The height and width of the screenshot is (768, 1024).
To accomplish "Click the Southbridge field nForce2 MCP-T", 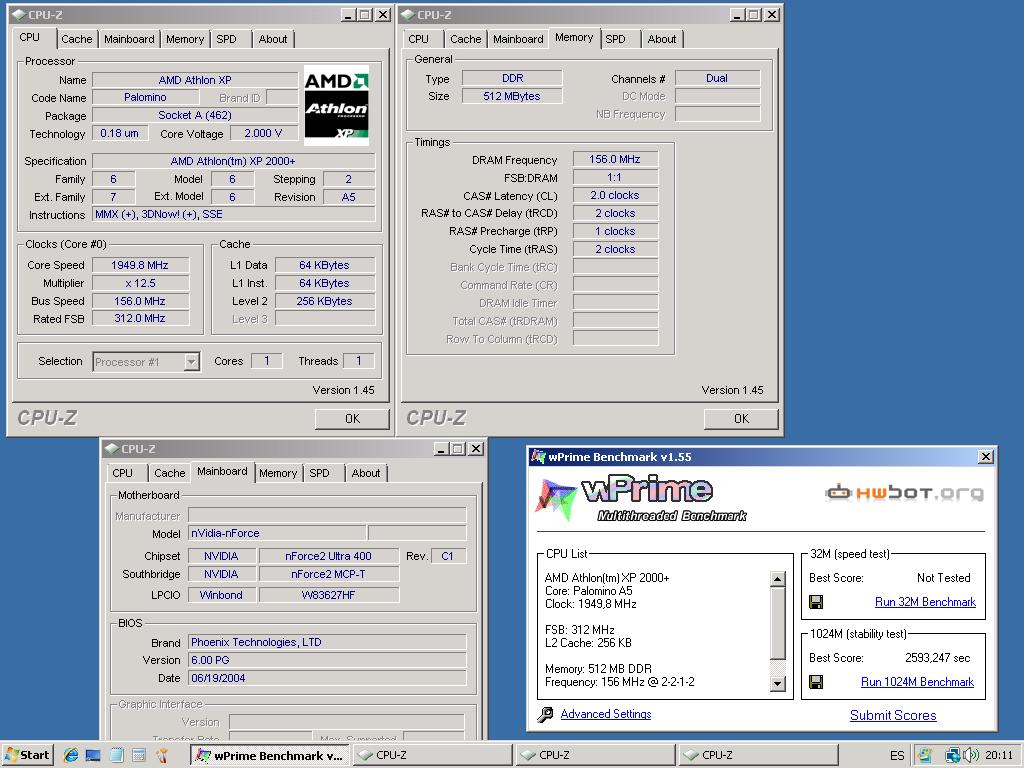I will pyautogui.click(x=328, y=575).
